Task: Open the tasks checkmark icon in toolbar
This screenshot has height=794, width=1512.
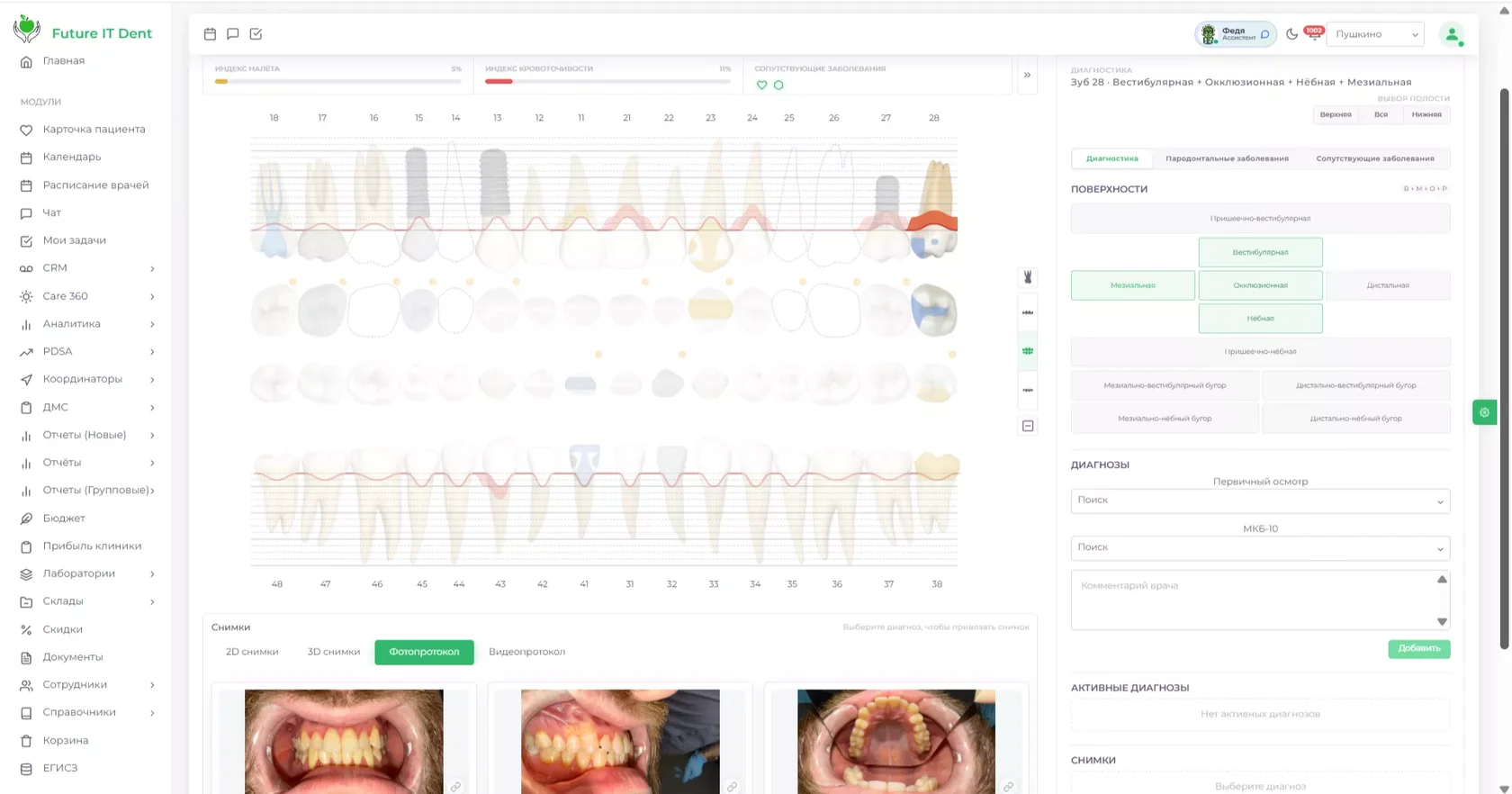Action: (256, 34)
